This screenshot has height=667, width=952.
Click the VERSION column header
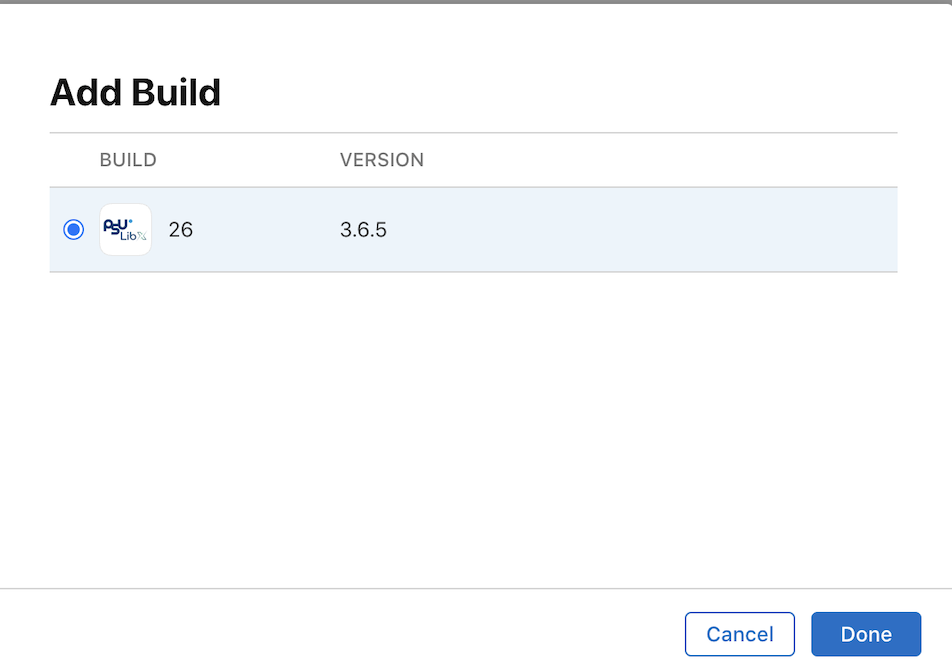[x=382, y=159]
